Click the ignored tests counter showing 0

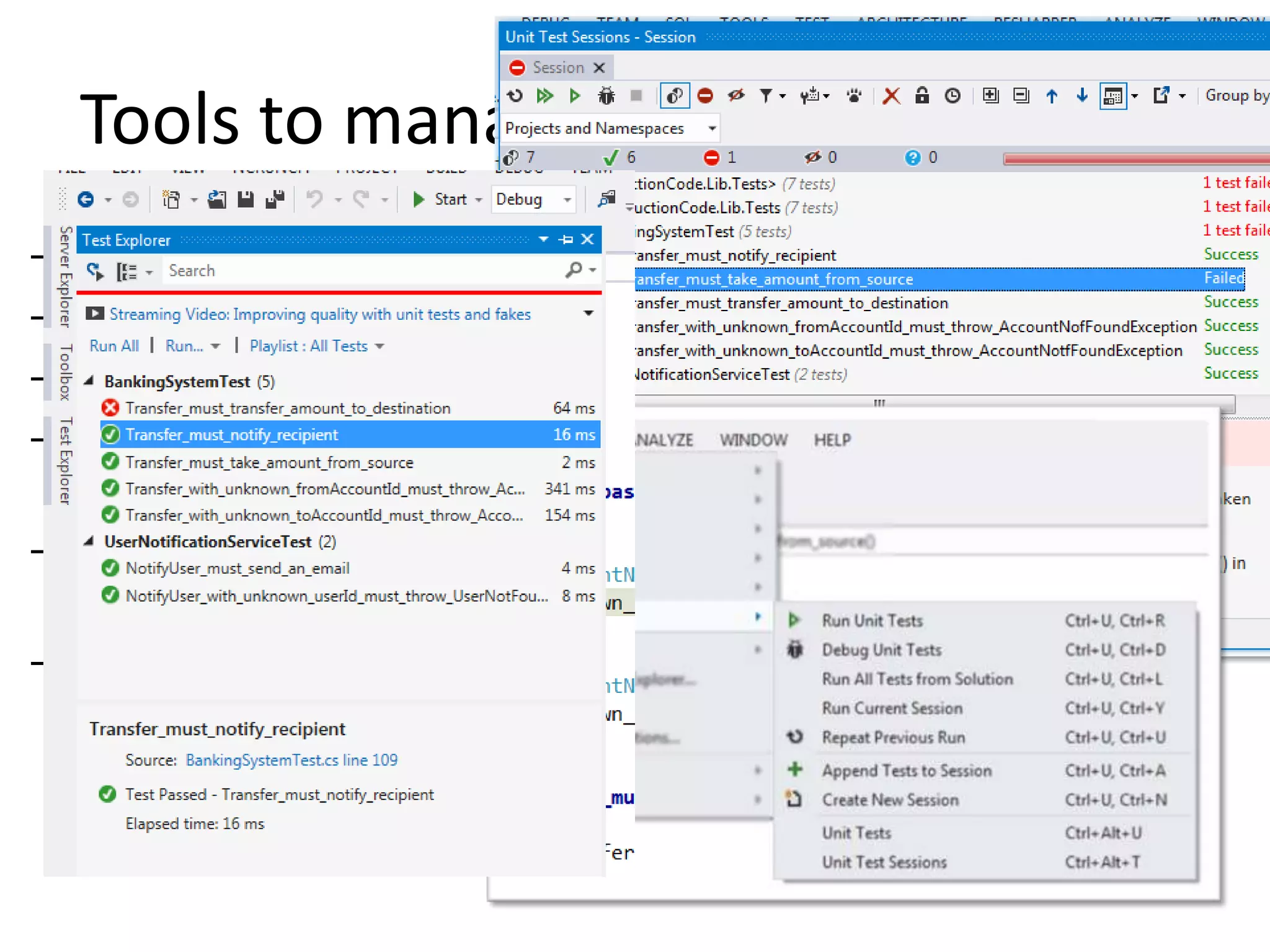pos(820,157)
